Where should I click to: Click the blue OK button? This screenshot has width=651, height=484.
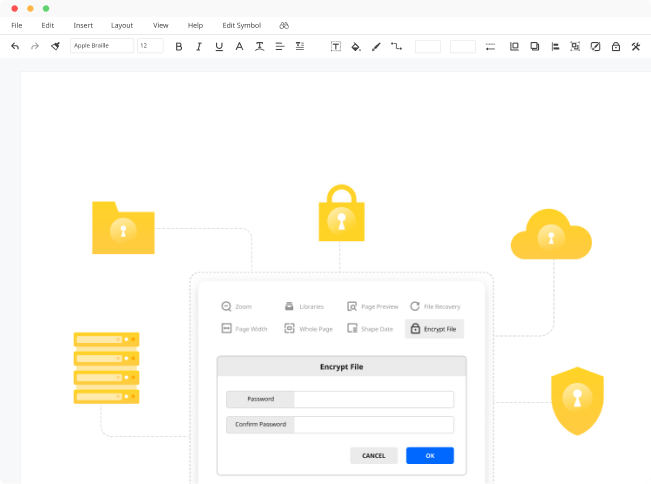click(430, 455)
